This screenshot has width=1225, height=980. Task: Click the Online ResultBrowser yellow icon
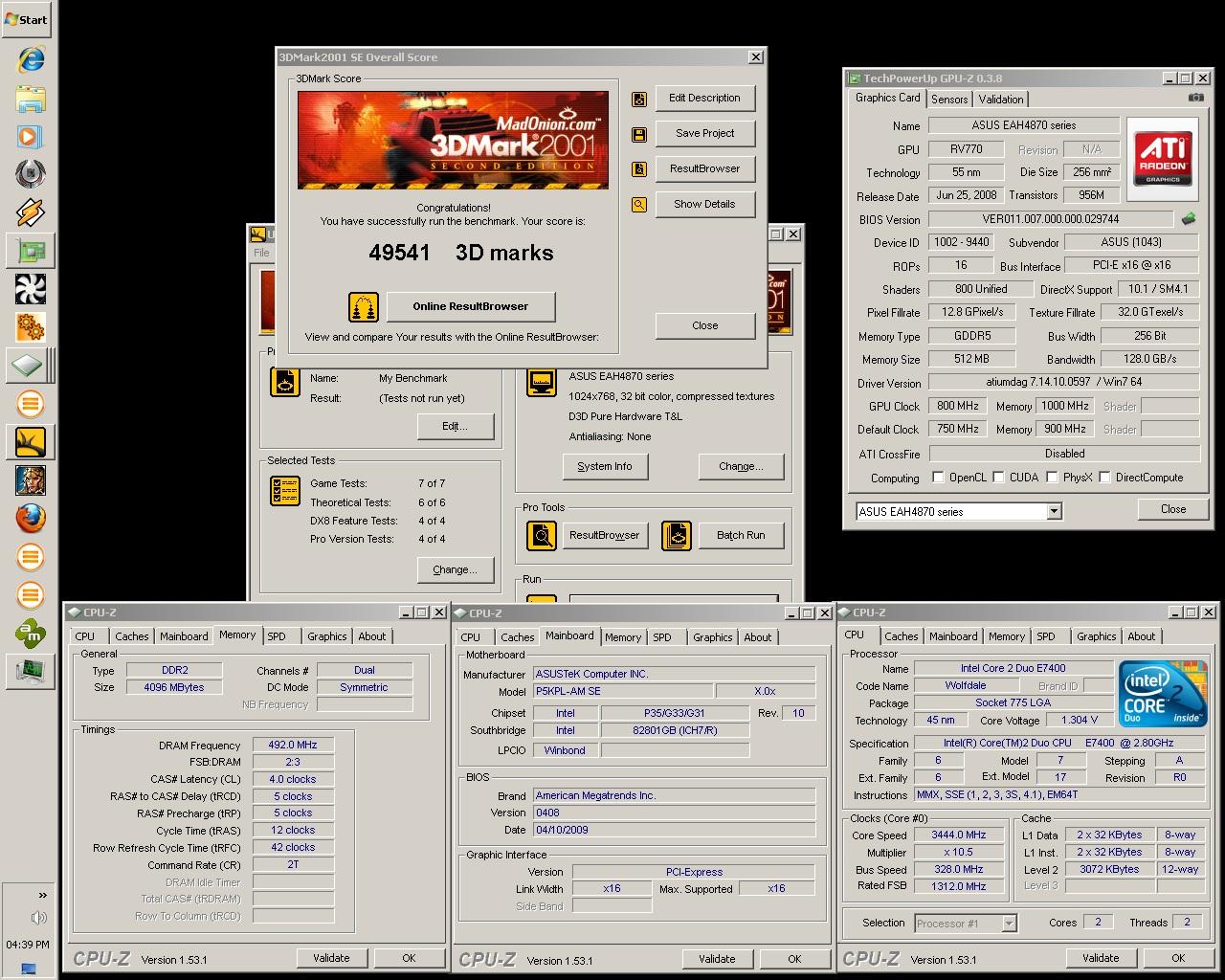pos(364,307)
